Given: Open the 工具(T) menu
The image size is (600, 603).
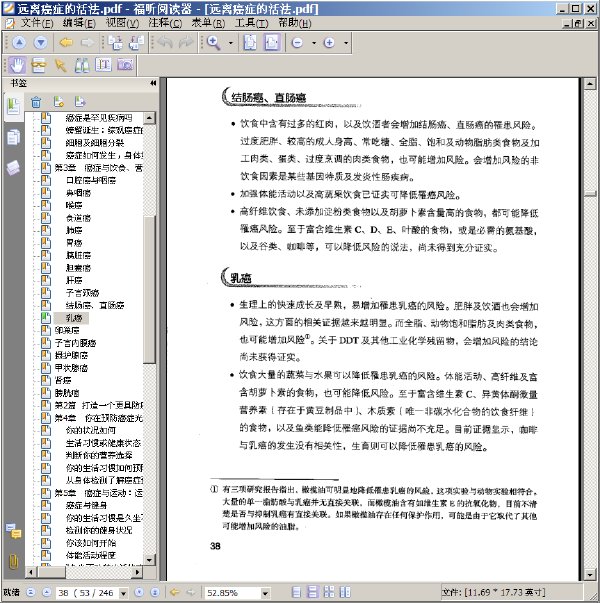Looking at the screenshot, I should click(252, 23).
